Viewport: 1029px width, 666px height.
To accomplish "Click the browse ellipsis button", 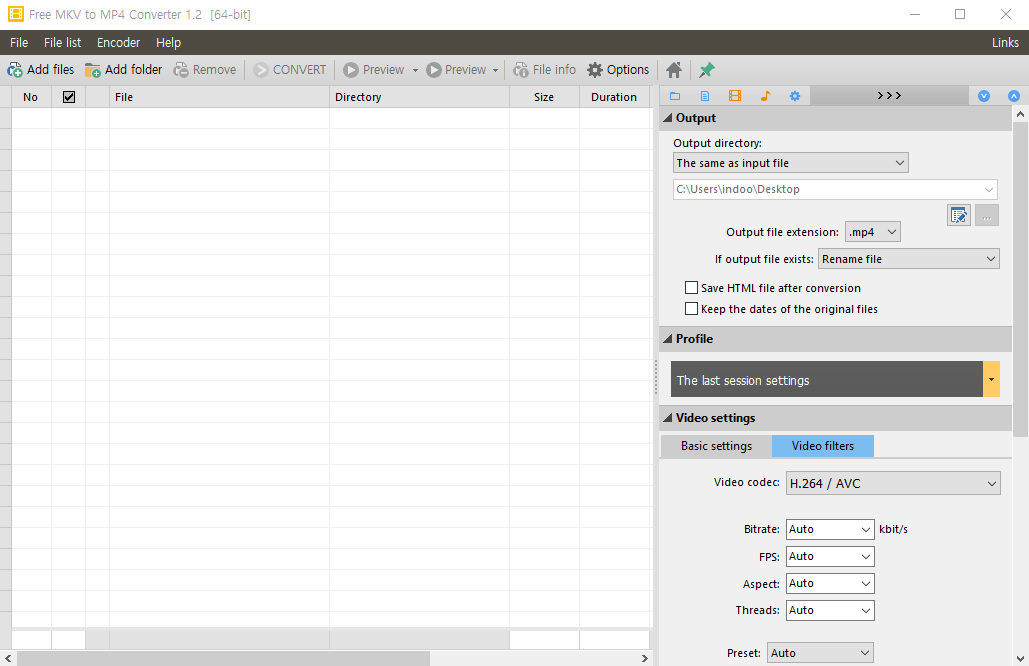I will (986, 215).
